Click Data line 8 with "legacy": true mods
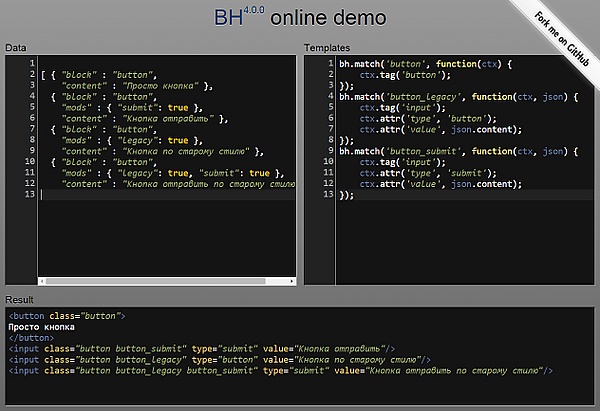The image size is (600, 411). pyautogui.click(x=132, y=140)
